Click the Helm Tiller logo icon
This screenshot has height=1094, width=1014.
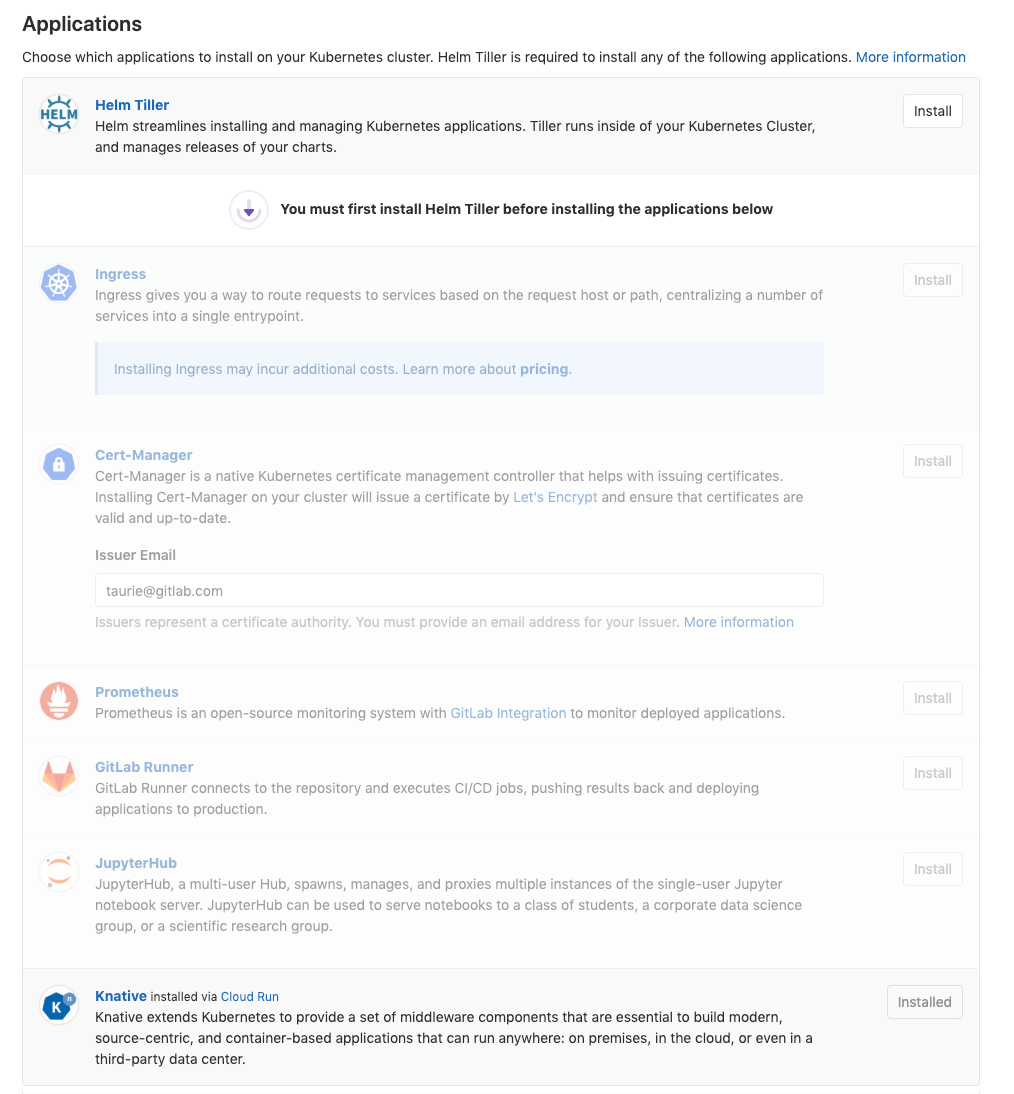tap(59, 115)
